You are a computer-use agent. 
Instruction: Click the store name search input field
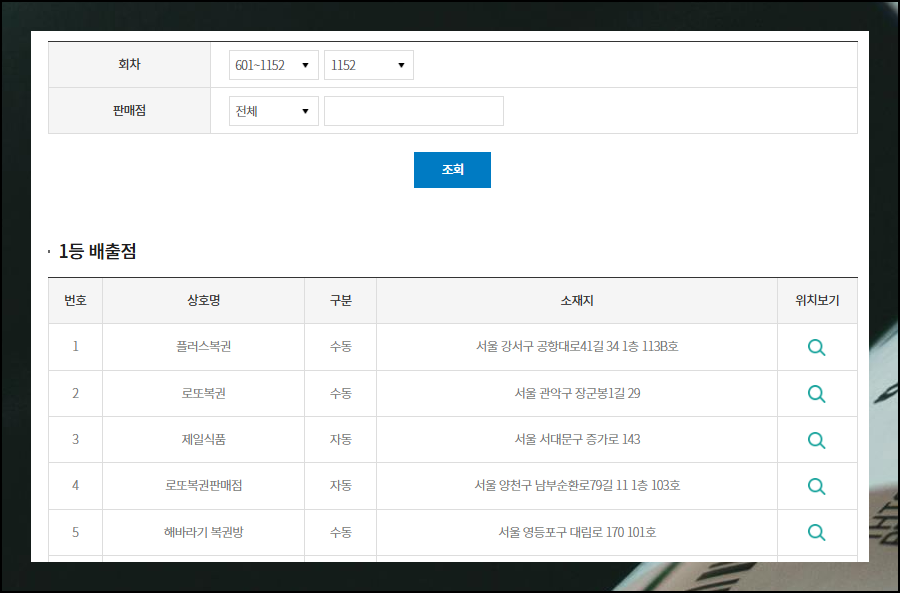click(414, 111)
